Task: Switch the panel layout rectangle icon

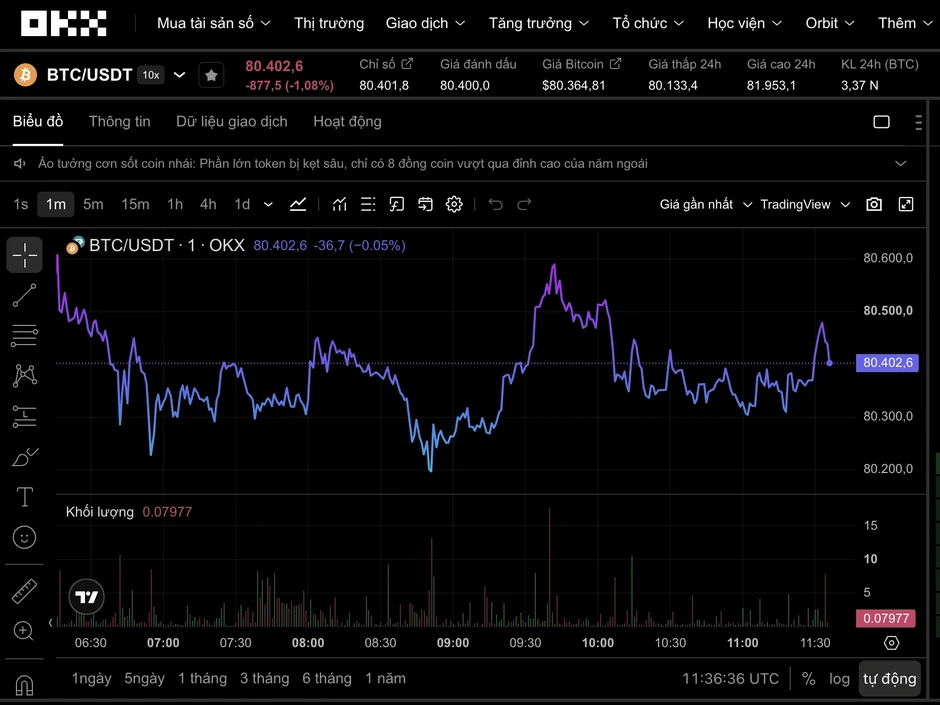Action: point(881,122)
